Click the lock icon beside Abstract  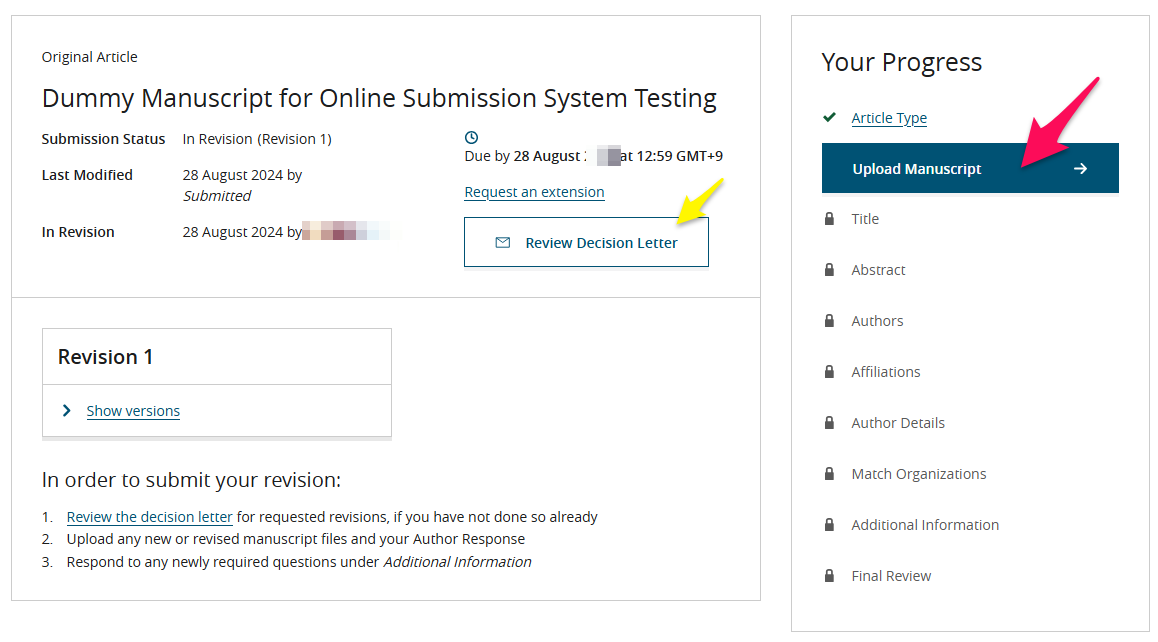(x=829, y=270)
